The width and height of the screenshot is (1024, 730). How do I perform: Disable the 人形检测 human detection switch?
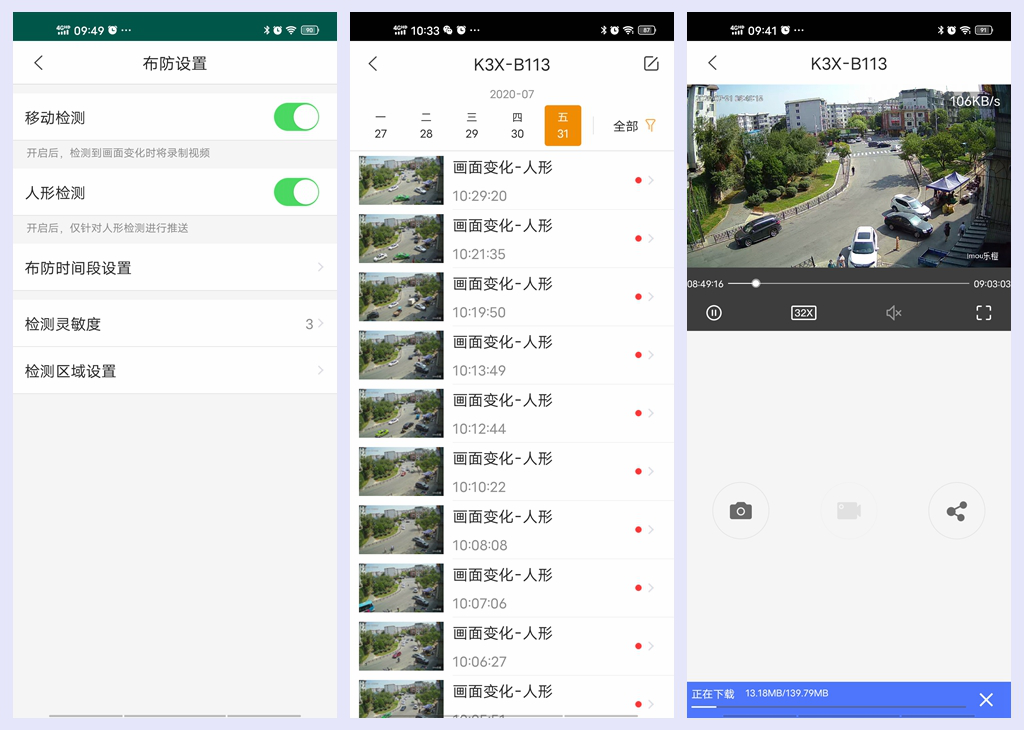click(296, 190)
